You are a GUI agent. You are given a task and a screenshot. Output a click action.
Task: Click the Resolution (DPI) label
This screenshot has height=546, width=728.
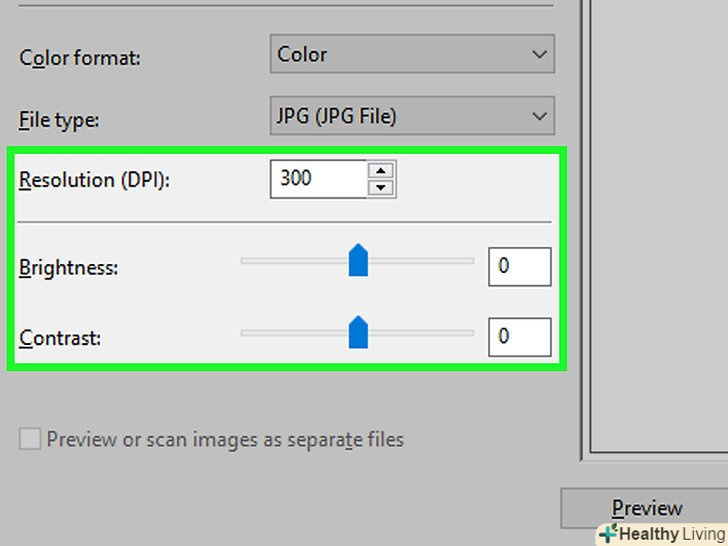(x=96, y=181)
